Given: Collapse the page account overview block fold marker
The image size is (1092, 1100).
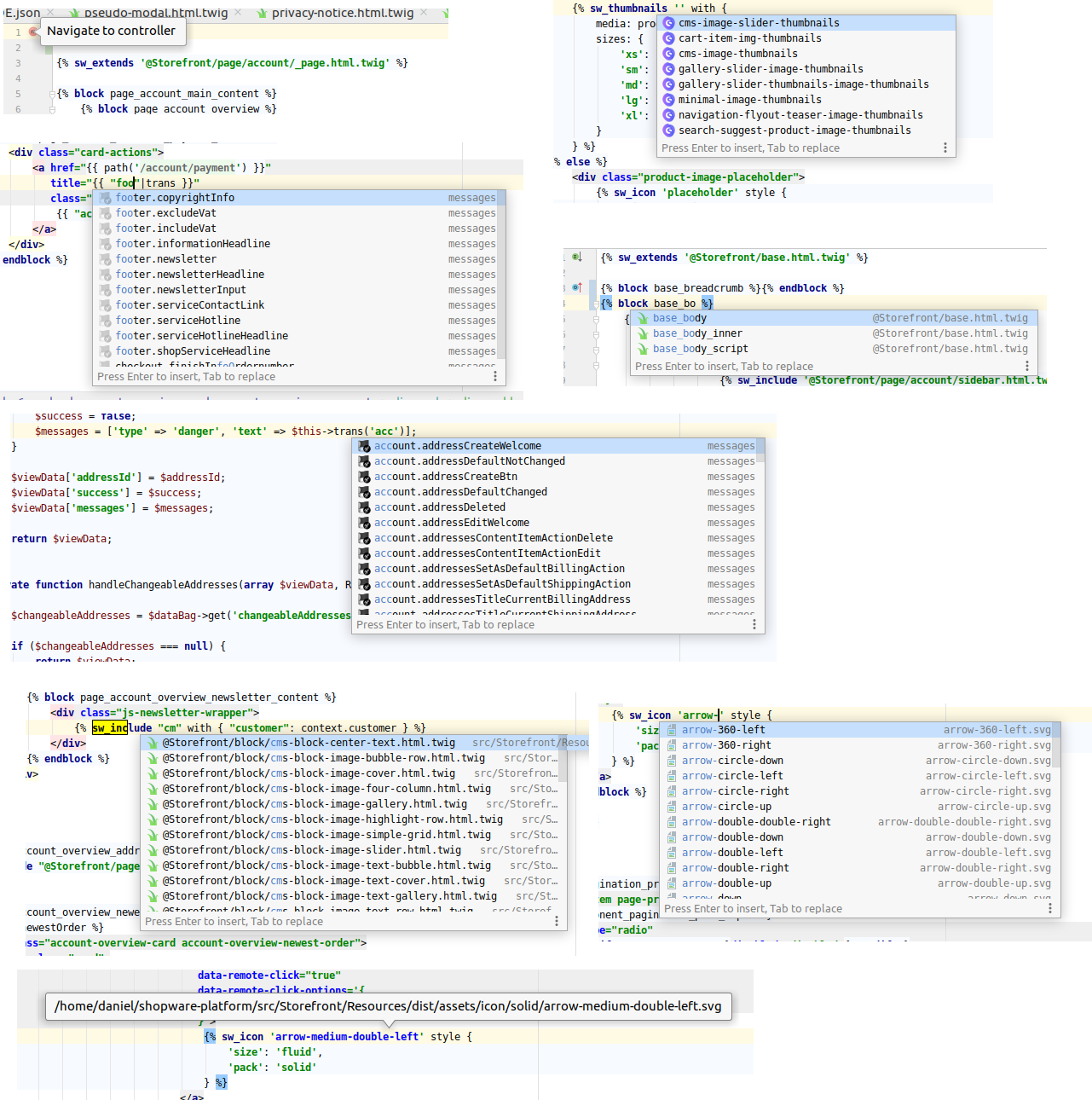Looking at the screenshot, I should coord(52,109).
